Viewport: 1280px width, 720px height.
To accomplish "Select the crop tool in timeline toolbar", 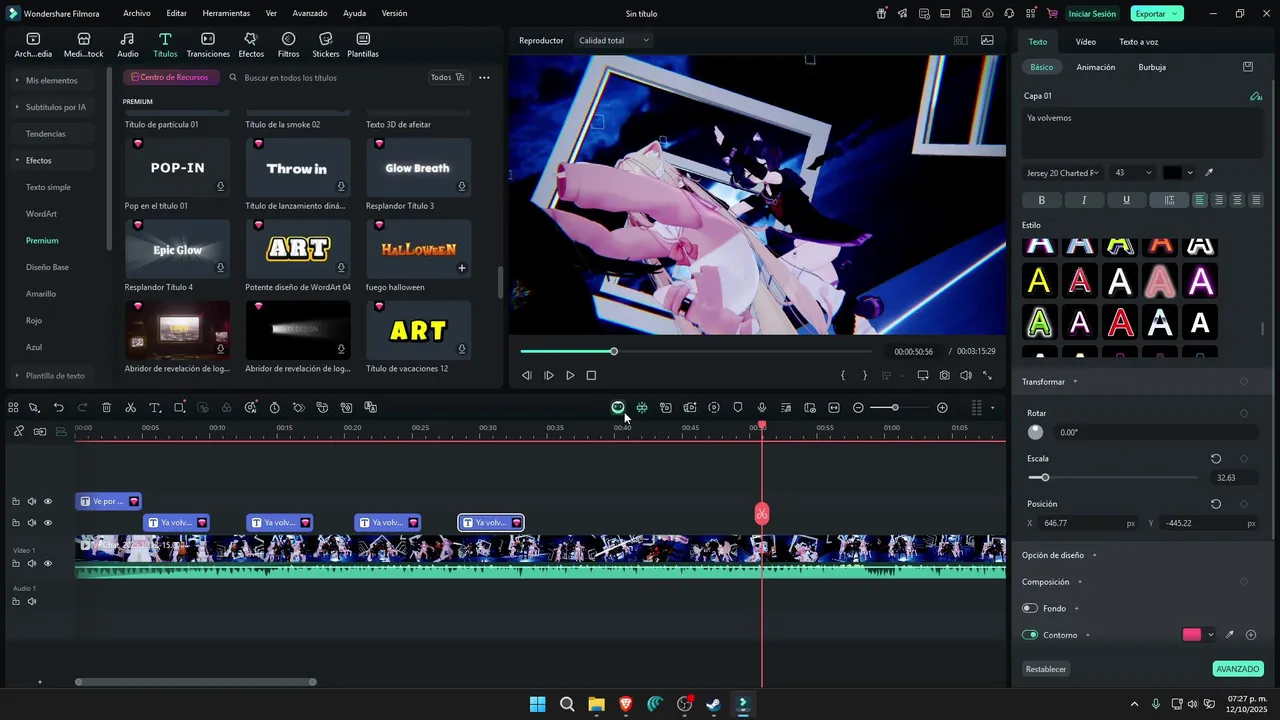I will [x=179, y=408].
